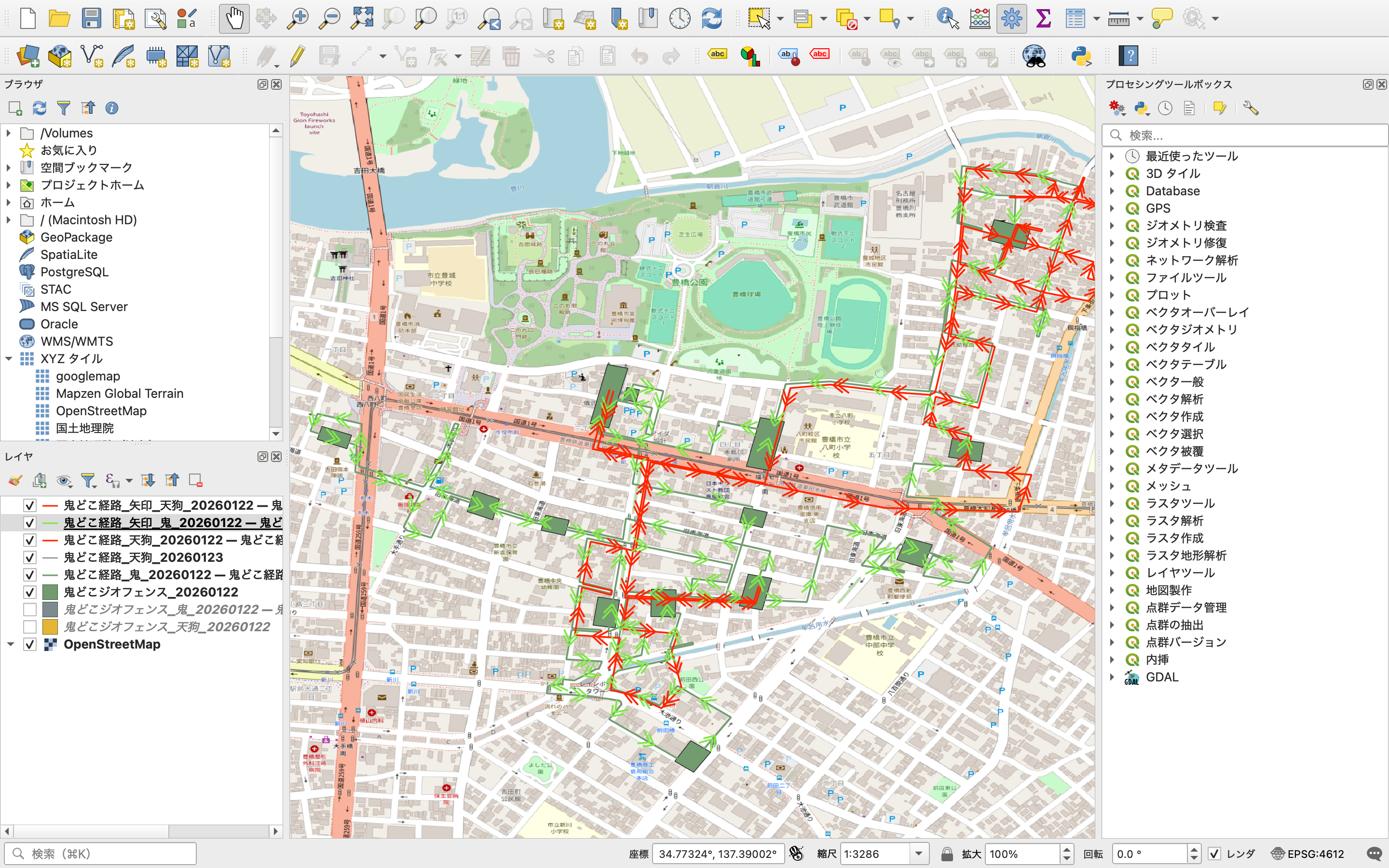Collapse the XYZ タイル tree node
Image resolution: width=1389 pixels, height=868 pixels.
tap(9, 359)
